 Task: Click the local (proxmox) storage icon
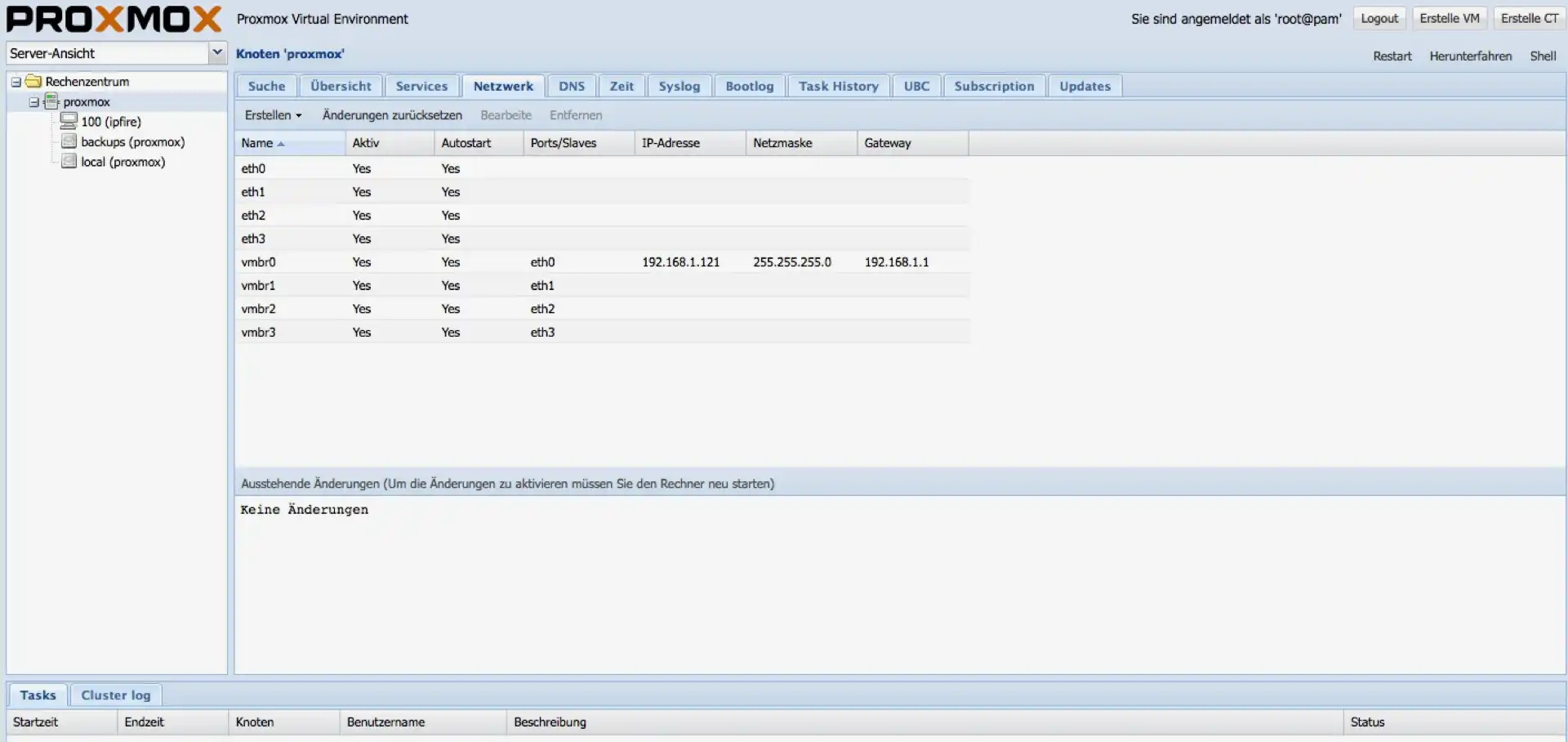tap(69, 162)
